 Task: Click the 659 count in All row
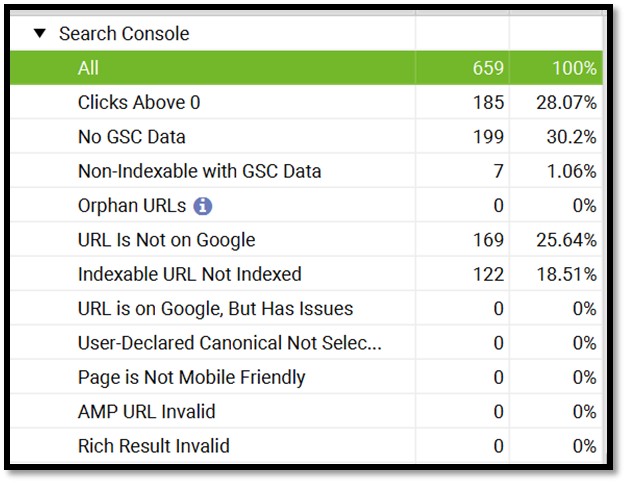488,68
